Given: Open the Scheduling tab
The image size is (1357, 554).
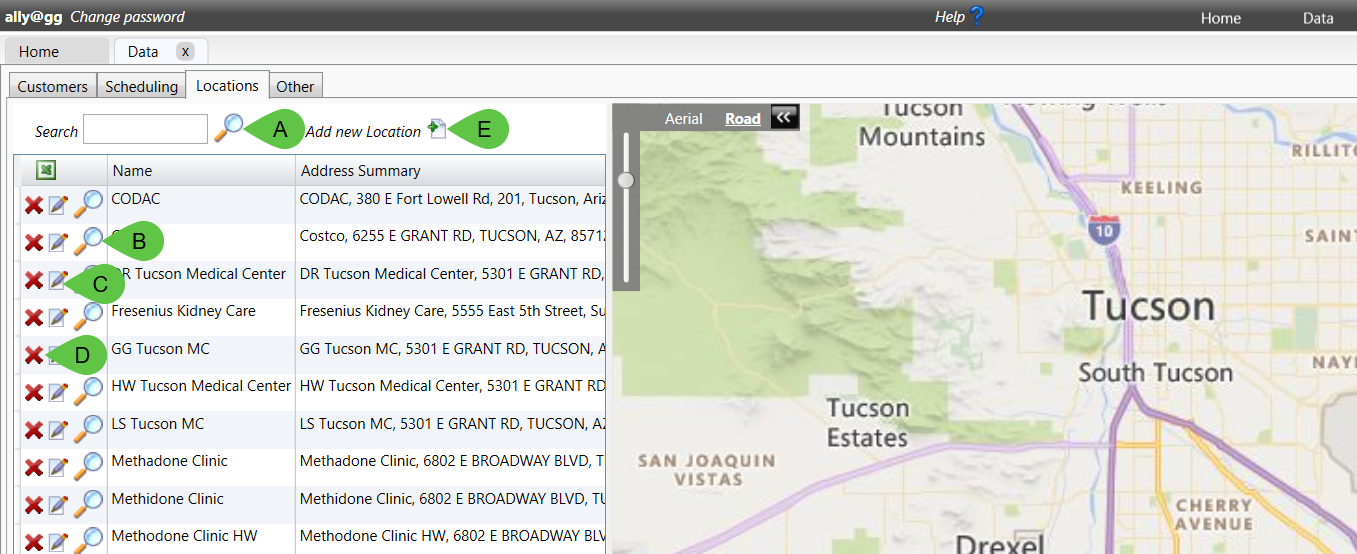Looking at the screenshot, I should 141,86.
